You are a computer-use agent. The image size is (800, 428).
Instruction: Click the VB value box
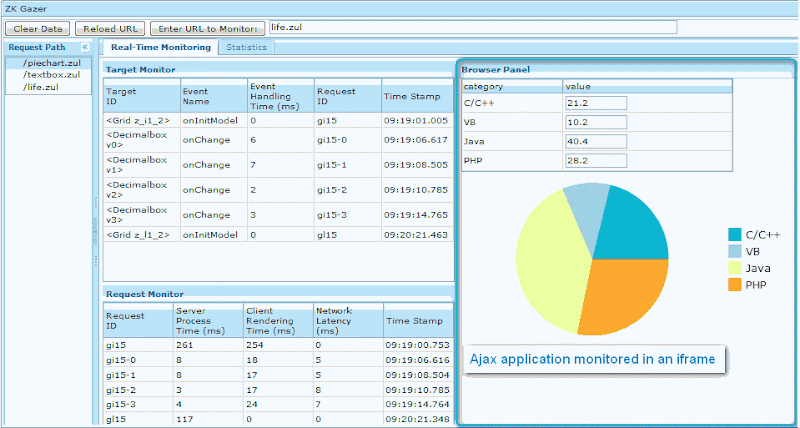pyautogui.click(x=596, y=122)
